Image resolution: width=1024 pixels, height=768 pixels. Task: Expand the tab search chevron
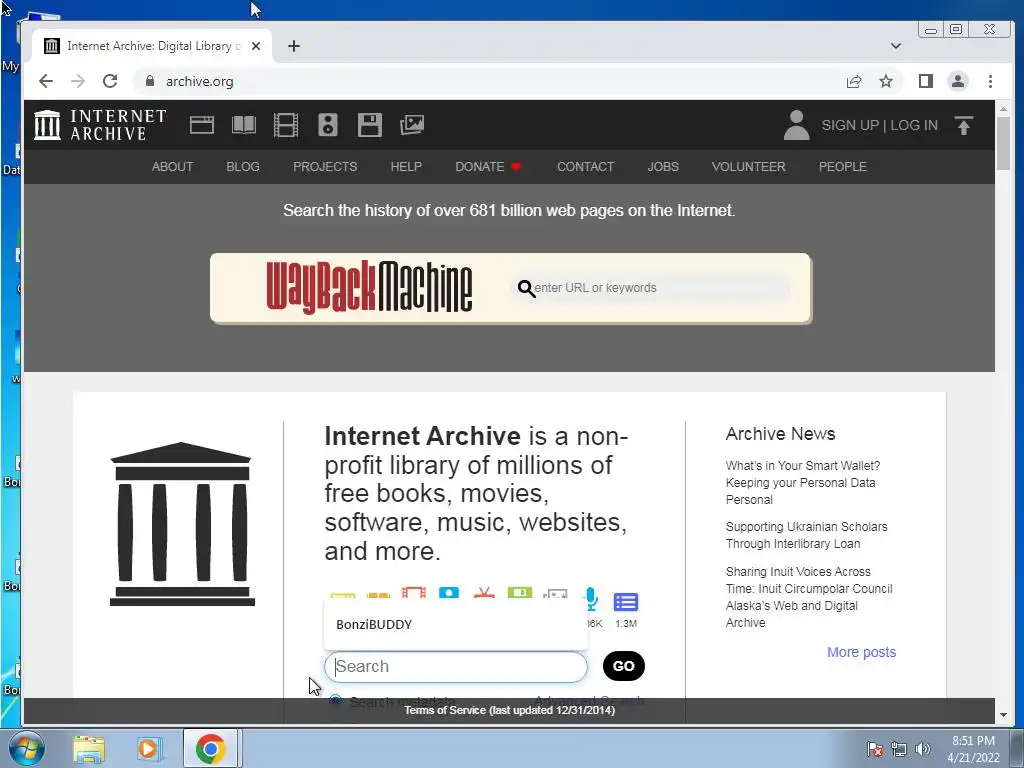tap(895, 46)
